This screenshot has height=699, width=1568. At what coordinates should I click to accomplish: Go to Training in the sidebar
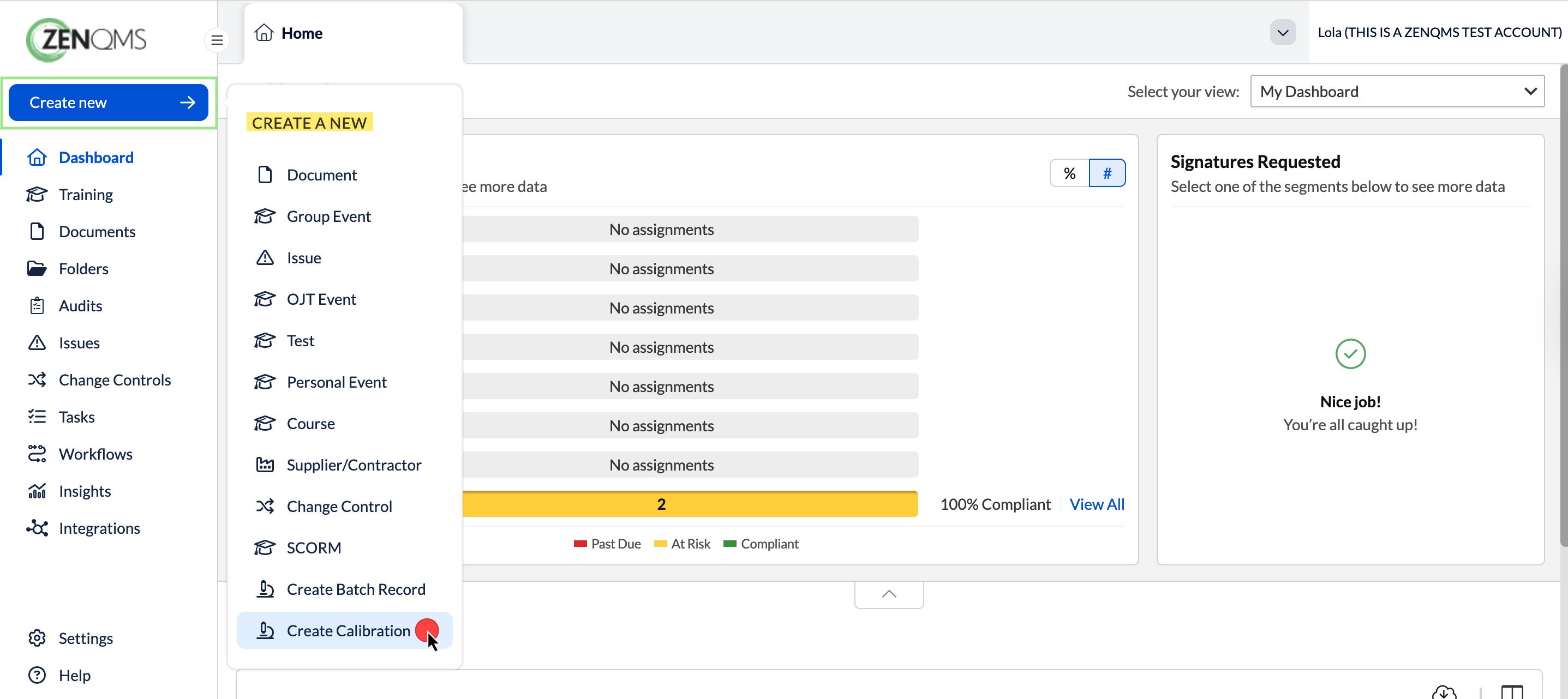click(x=85, y=195)
